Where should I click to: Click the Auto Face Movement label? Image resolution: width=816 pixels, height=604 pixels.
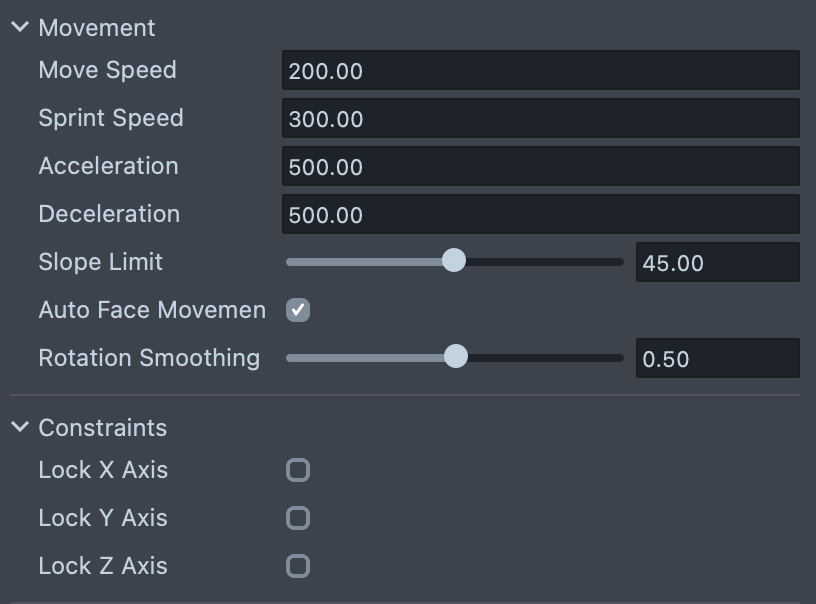(x=152, y=310)
